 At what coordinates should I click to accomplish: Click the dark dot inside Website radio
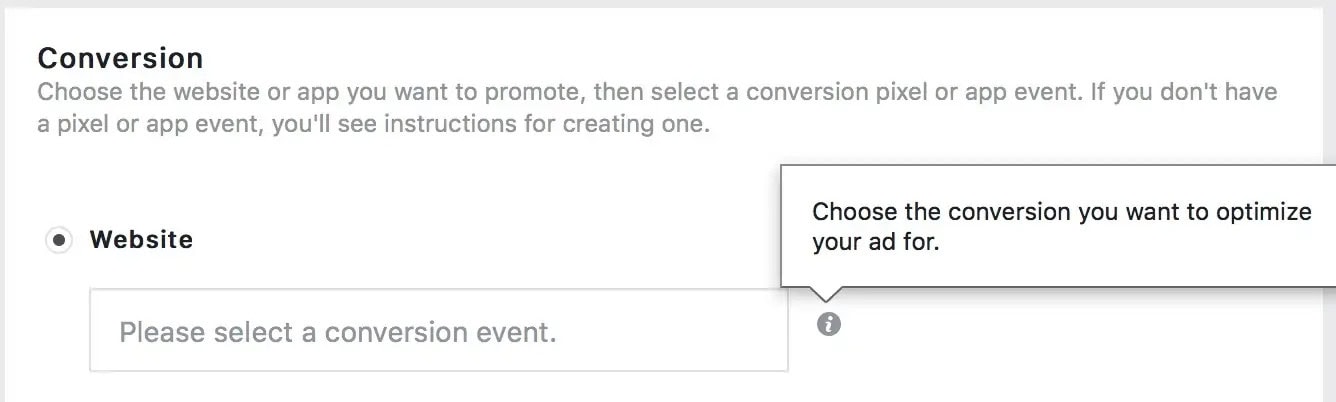pos(59,241)
